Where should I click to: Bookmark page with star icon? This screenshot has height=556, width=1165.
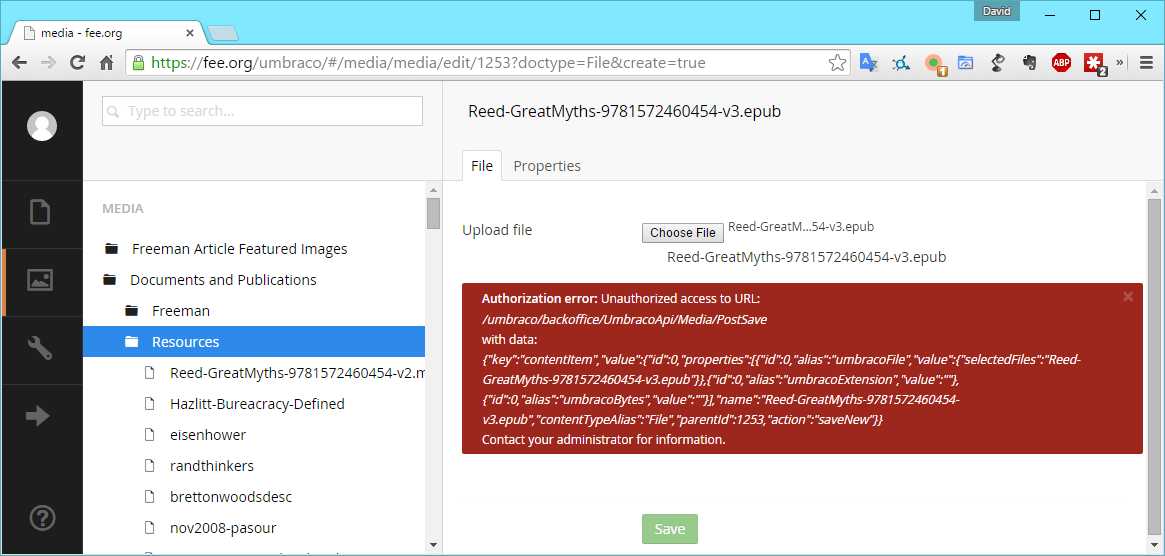[x=837, y=63]
